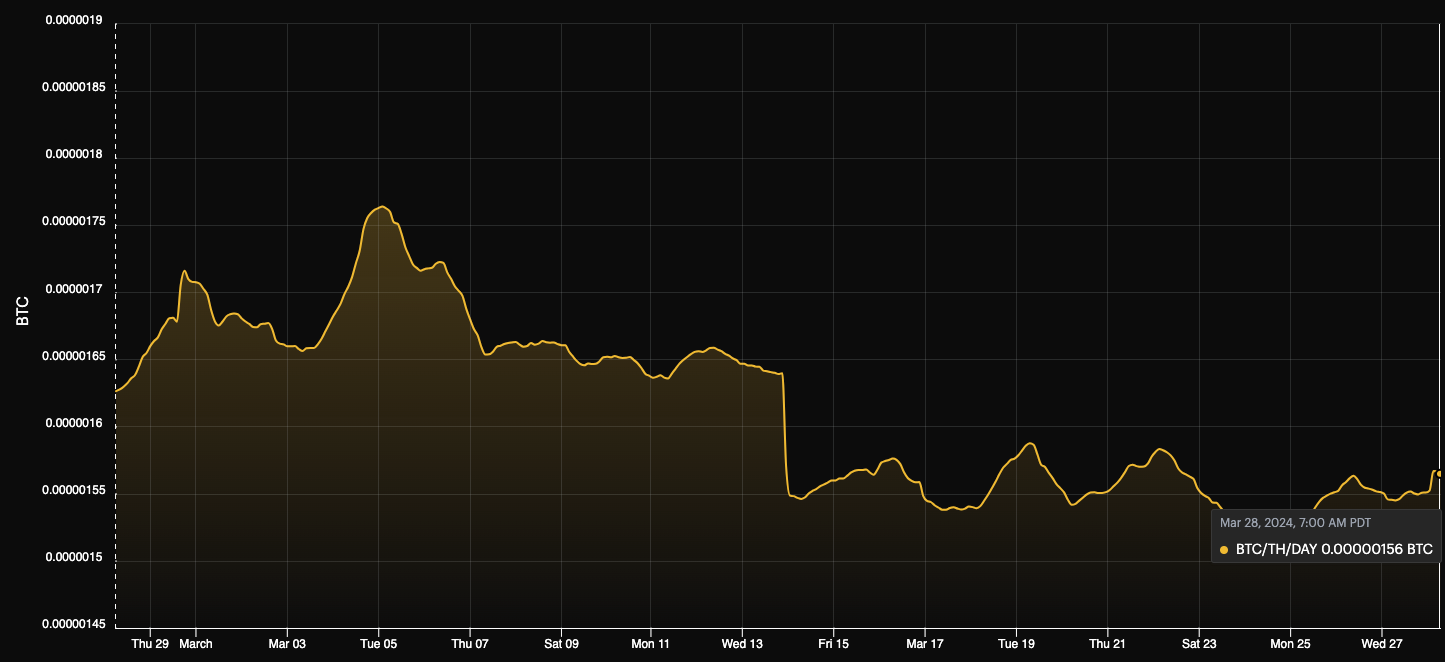Click the March date label

pos(196,644)
